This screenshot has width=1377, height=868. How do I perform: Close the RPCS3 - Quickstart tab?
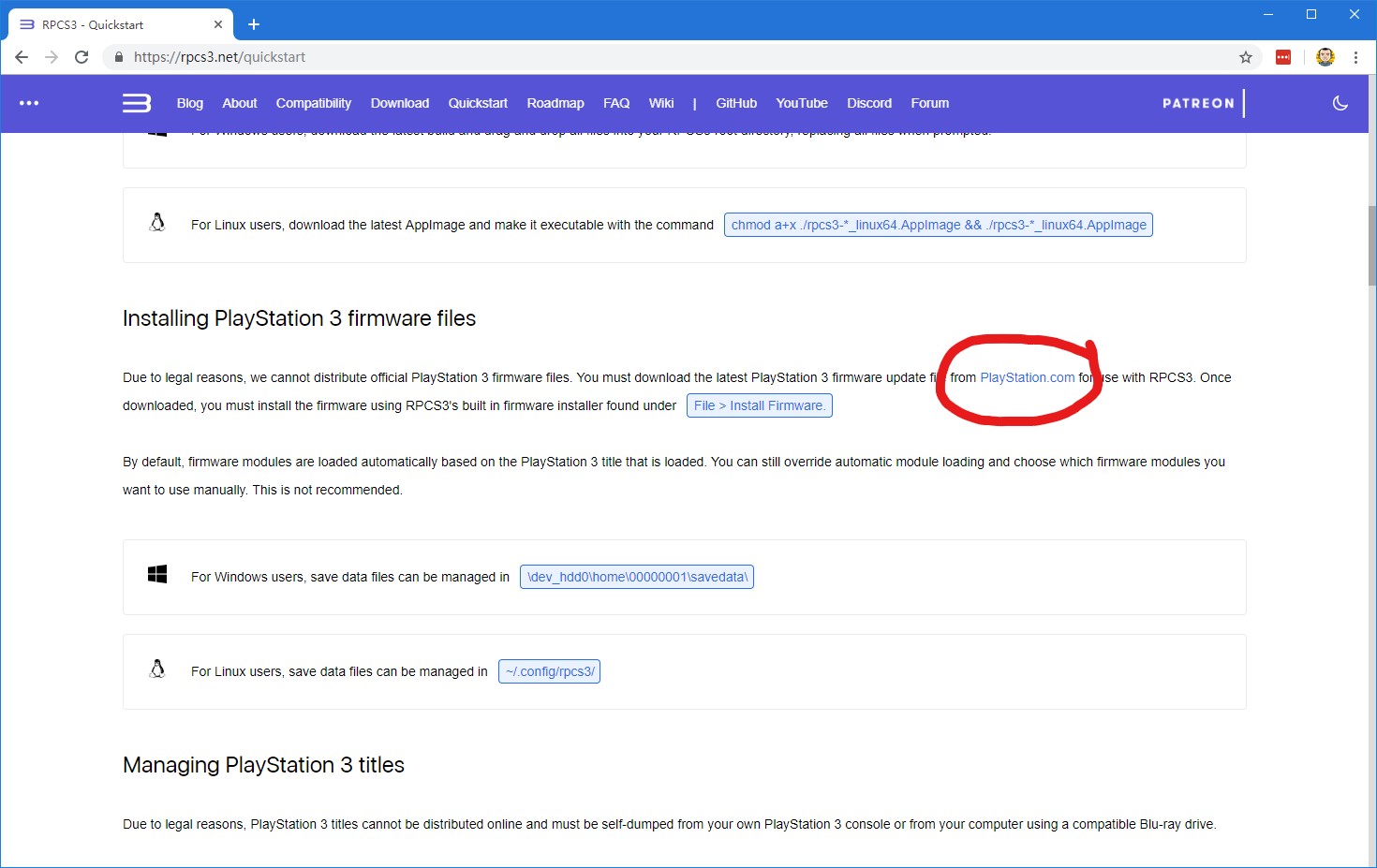pos(218,24)
